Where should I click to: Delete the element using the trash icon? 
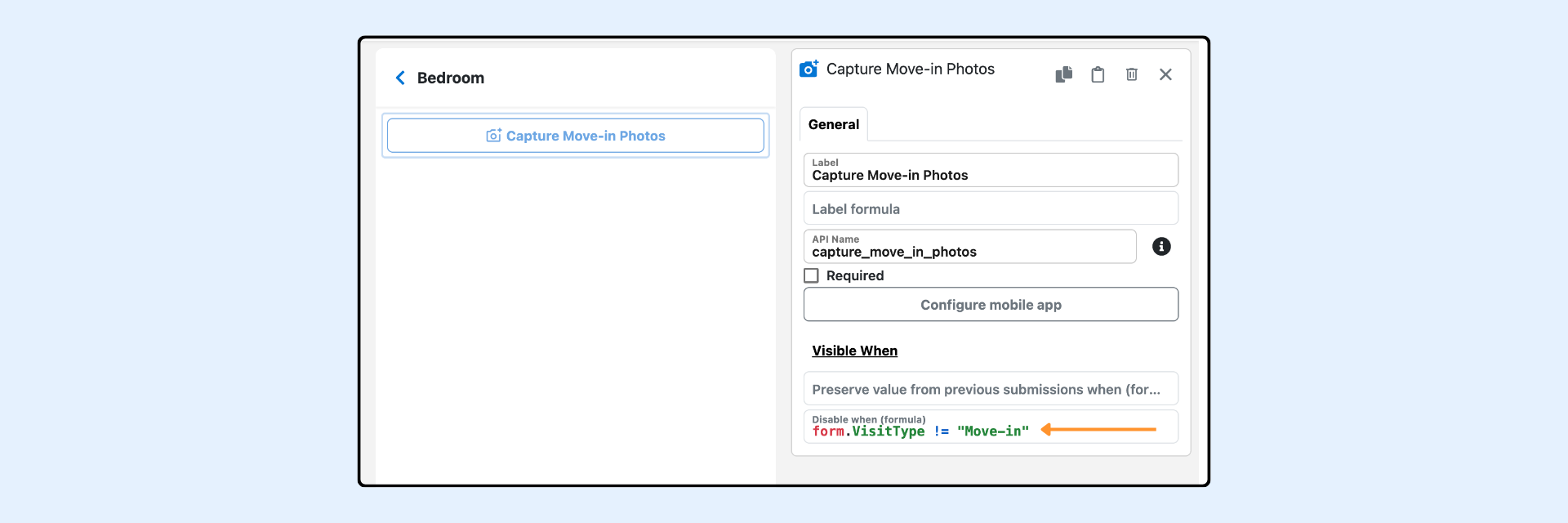[x=1131, y=74]
